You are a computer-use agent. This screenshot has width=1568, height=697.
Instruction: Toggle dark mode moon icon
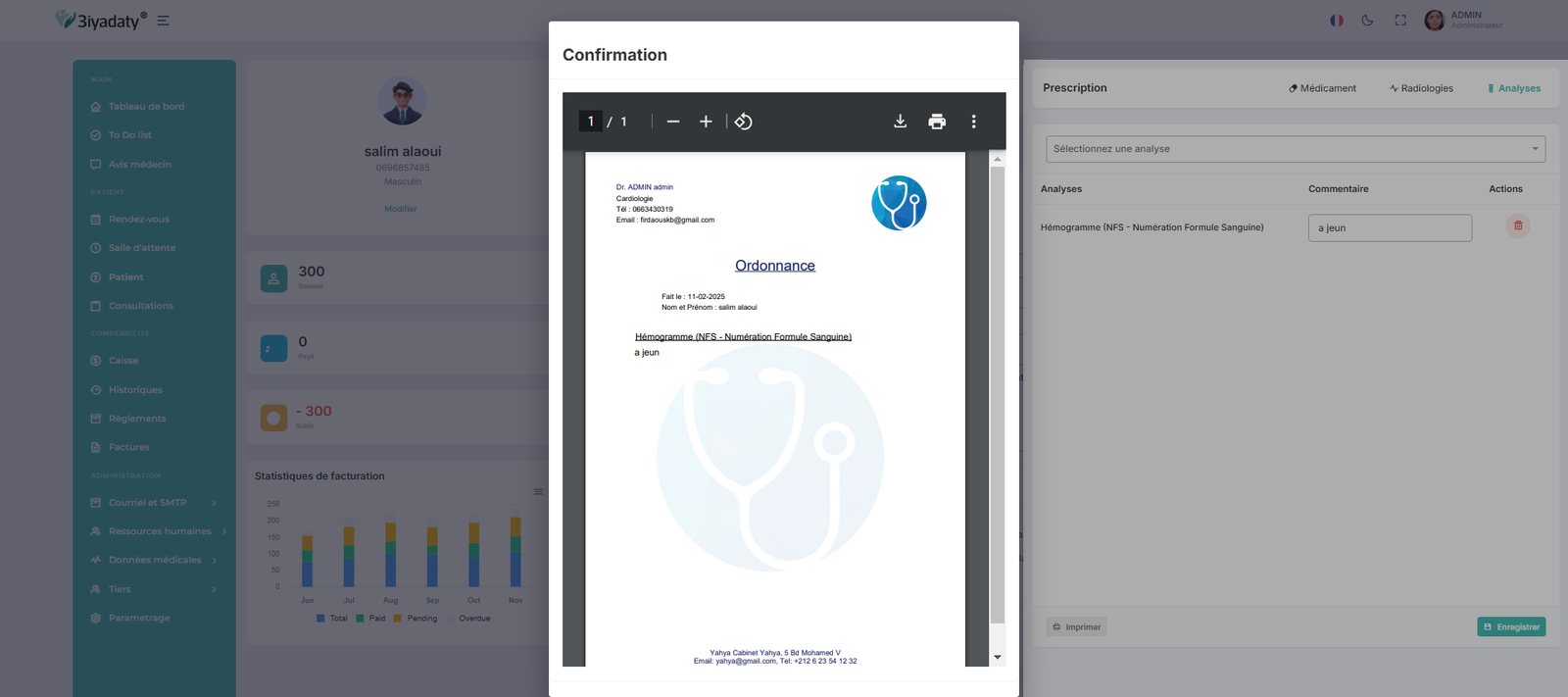tap(1367, 21)
